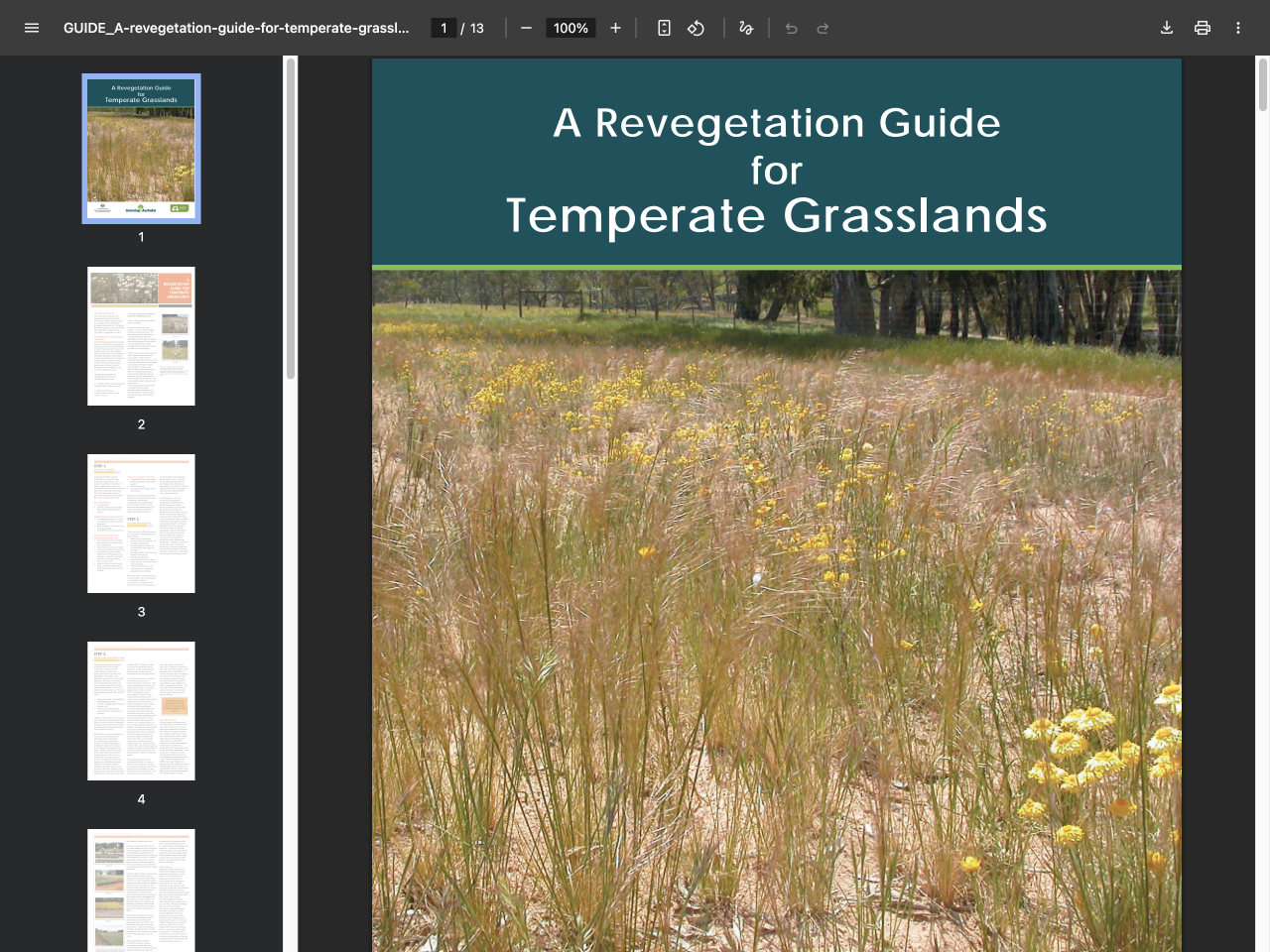Download the revegetation guide PDF

(1167, 28)
